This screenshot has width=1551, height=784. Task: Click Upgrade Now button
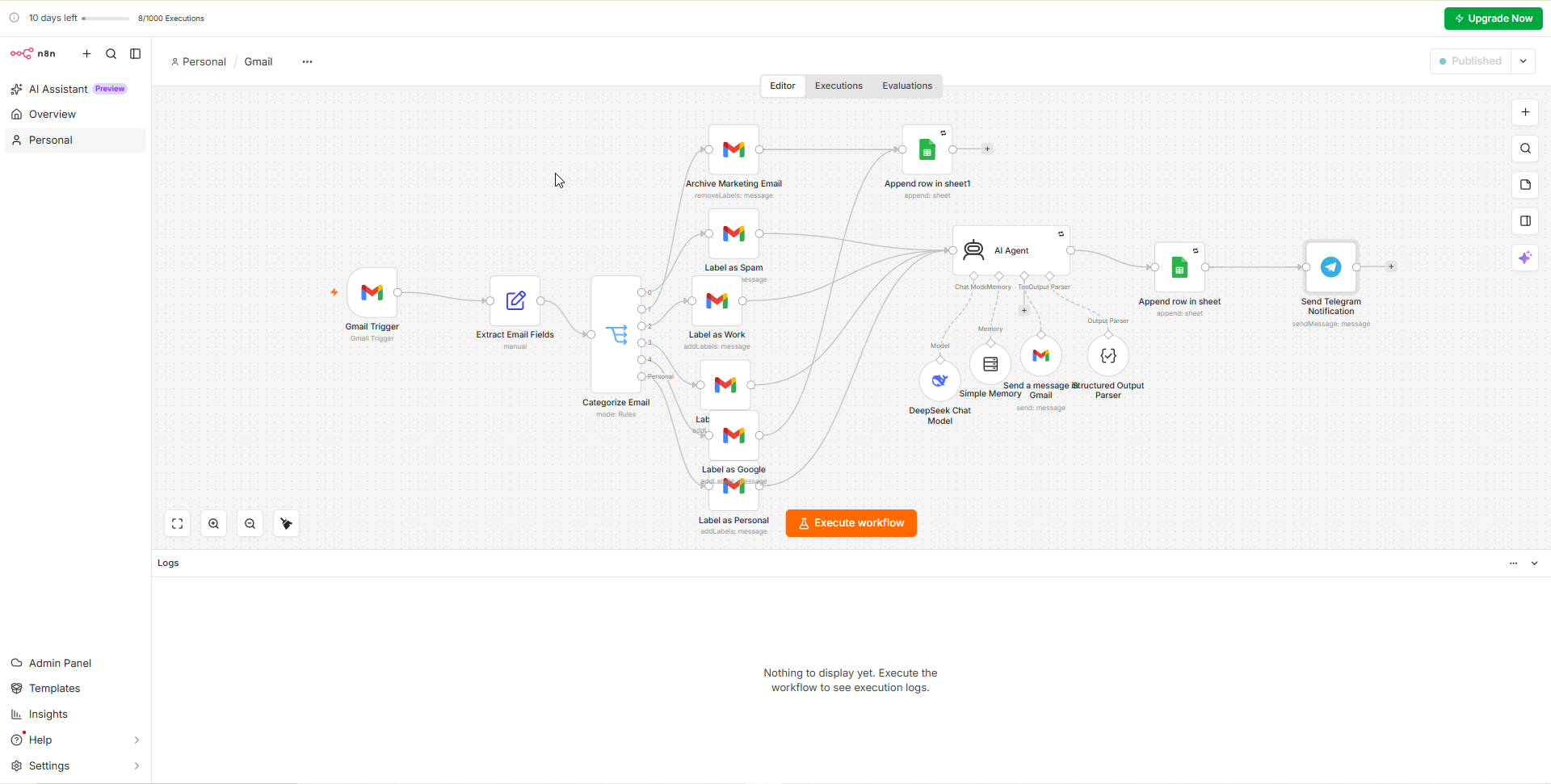pos(1494,19)
